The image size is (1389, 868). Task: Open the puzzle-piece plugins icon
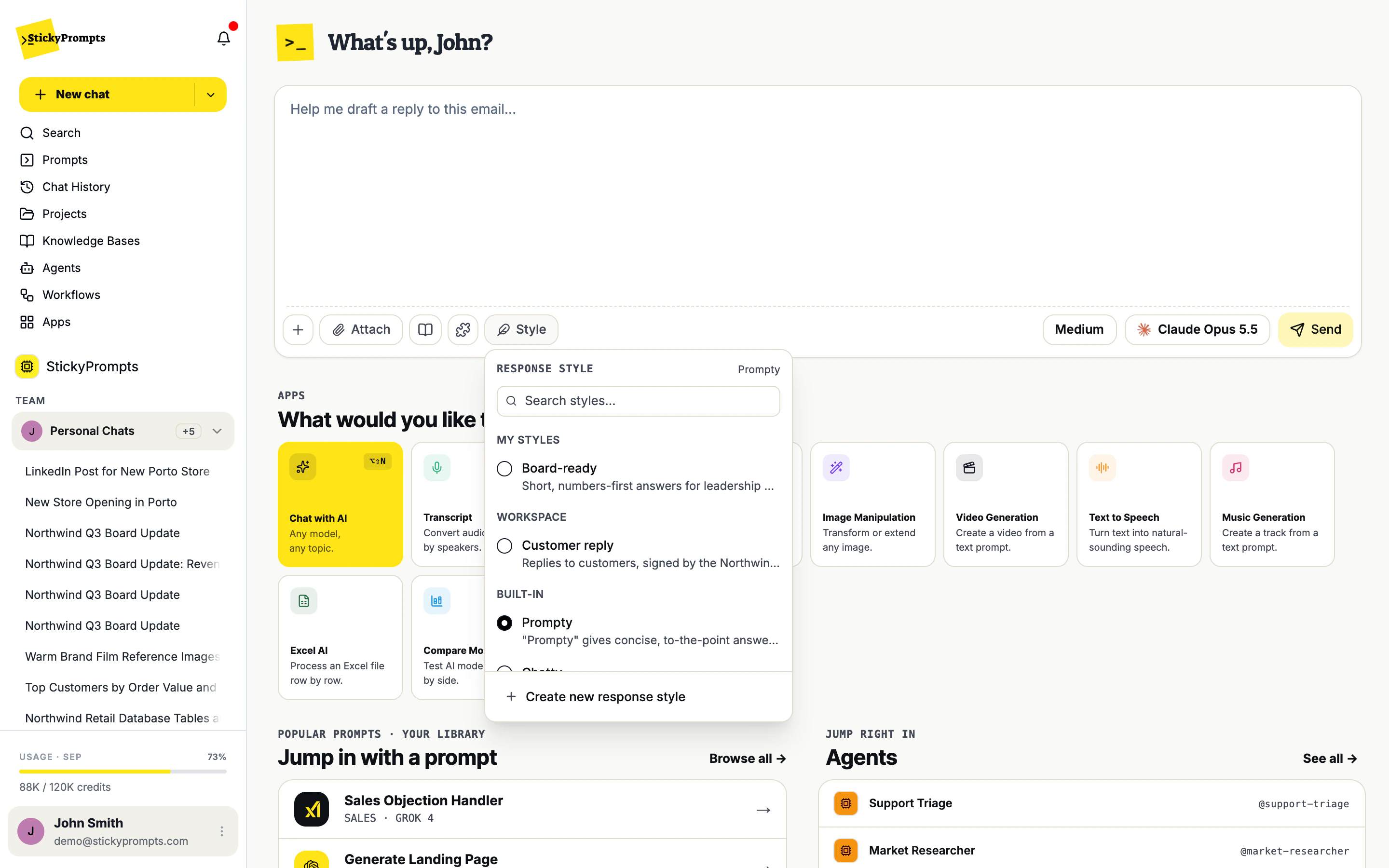tap(463, 329)
